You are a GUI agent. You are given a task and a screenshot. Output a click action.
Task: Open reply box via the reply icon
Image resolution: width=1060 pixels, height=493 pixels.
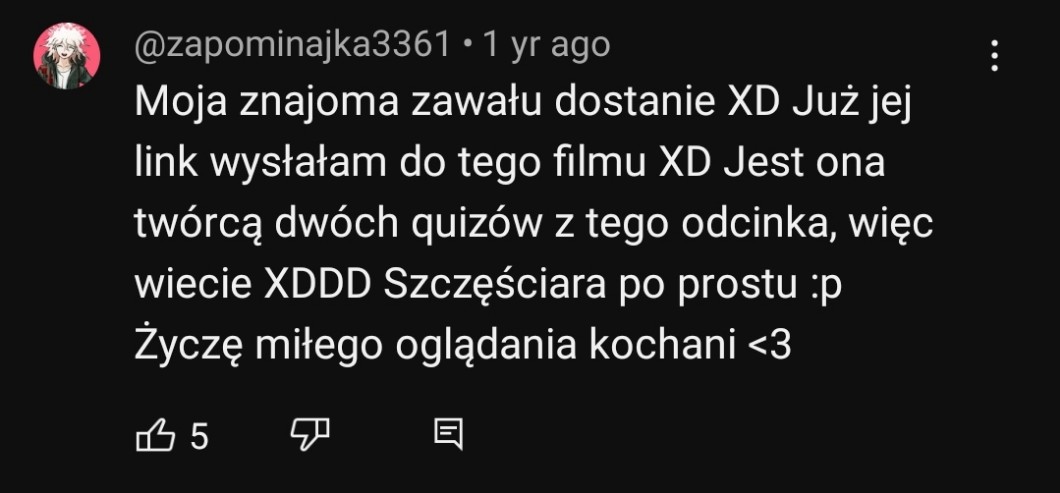pyautogui.click(x=448, y=435)
